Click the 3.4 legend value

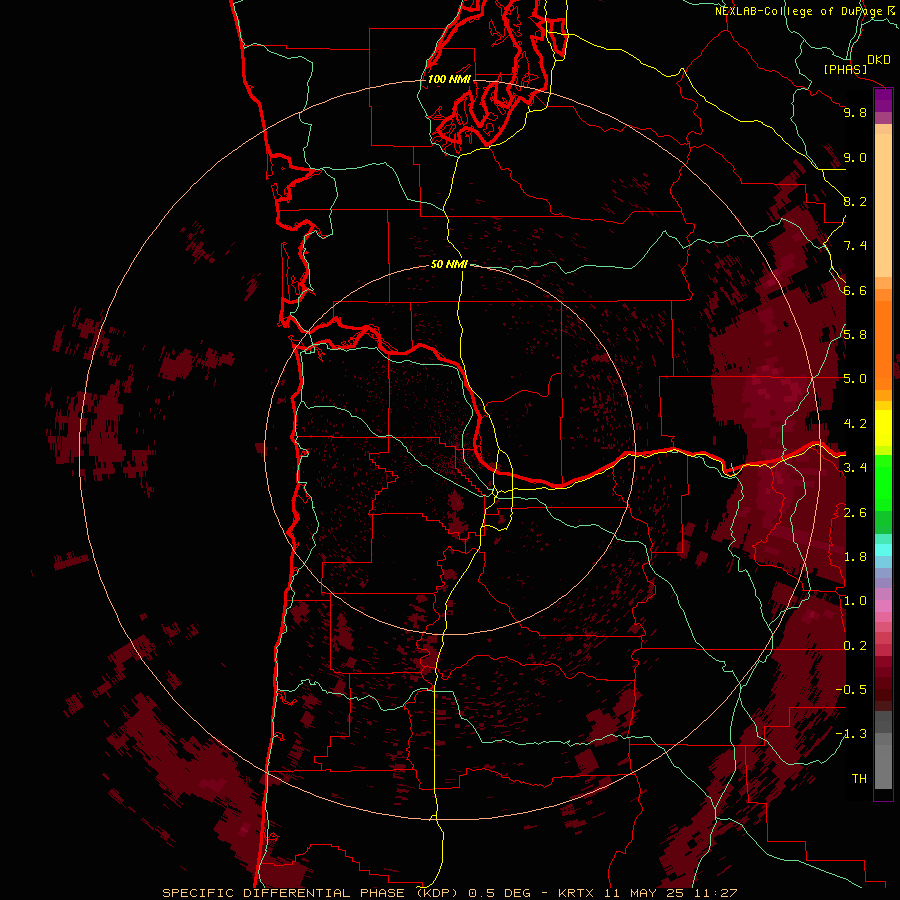[855, 468]
